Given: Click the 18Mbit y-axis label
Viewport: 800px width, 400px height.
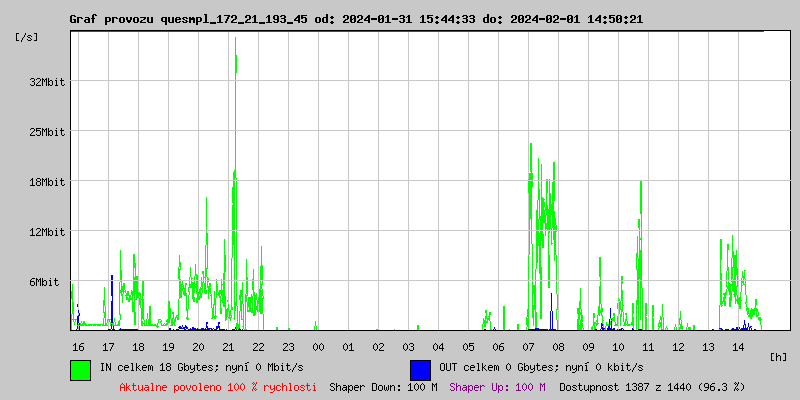Looking at the screenshot, I should click(47, 182).
